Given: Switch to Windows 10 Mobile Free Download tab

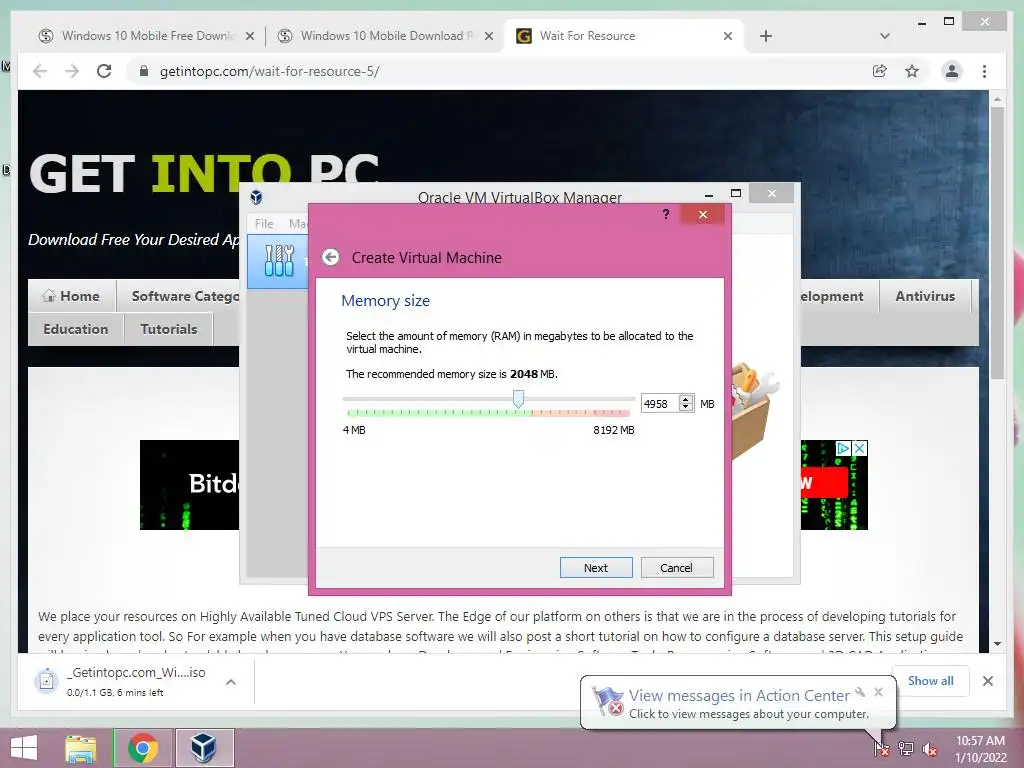Looking at the screenshot, I should point(148,36).
